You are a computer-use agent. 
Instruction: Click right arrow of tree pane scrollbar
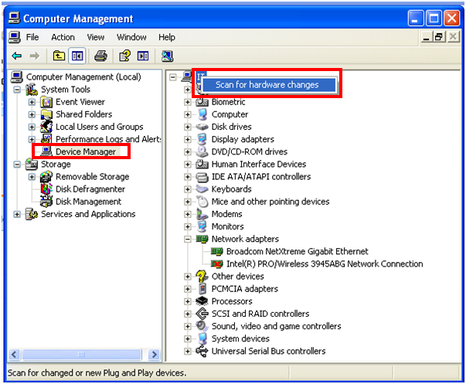click(154, 354)
